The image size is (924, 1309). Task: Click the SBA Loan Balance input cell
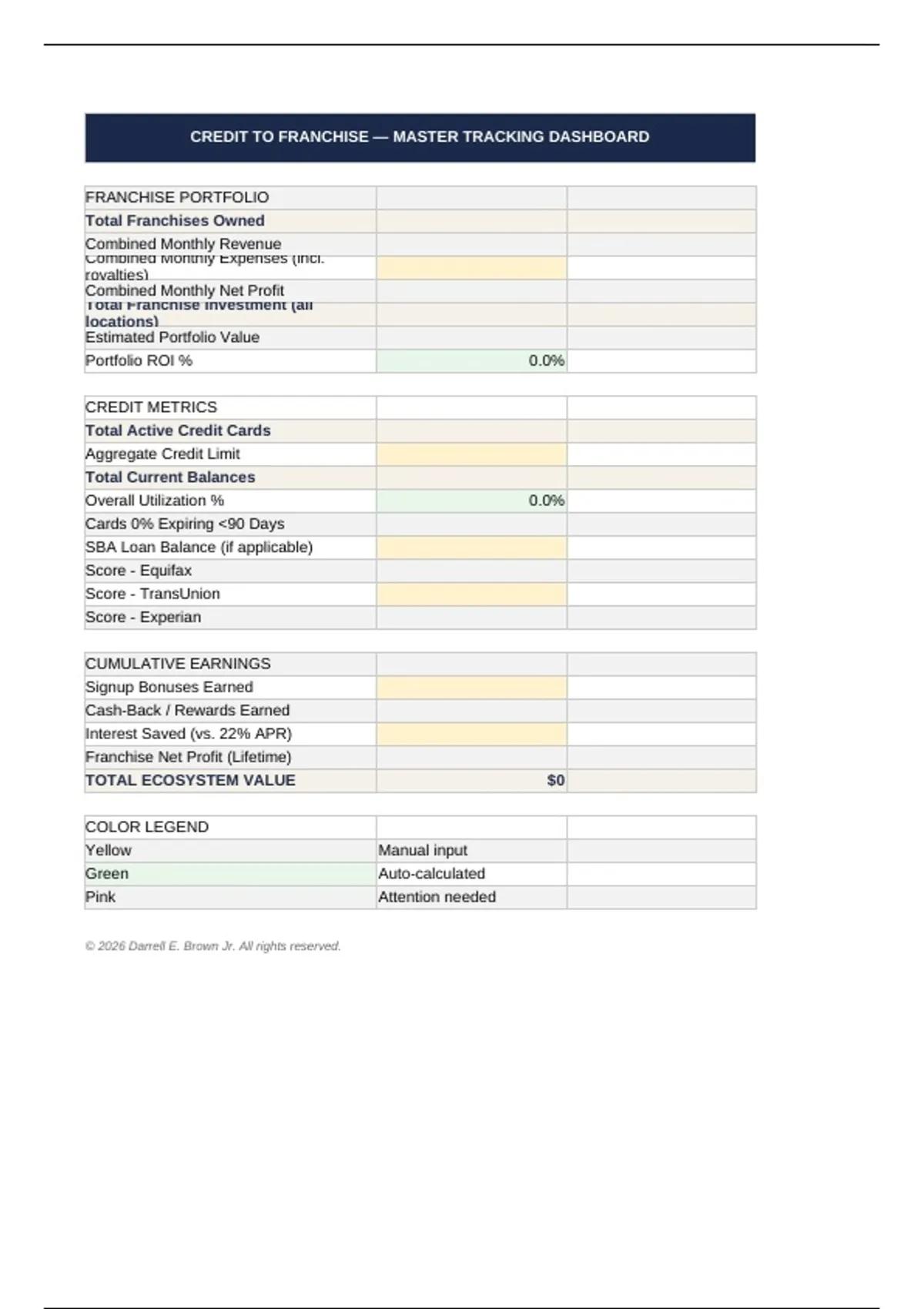471,547
